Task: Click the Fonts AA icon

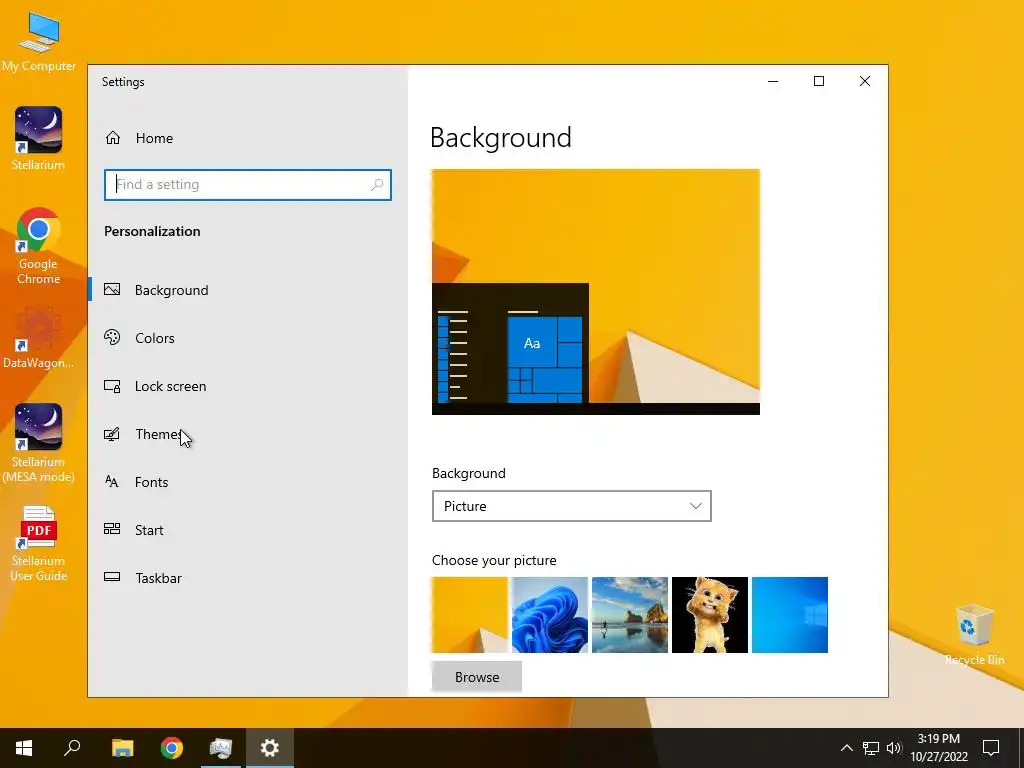Action: (112, 482)
